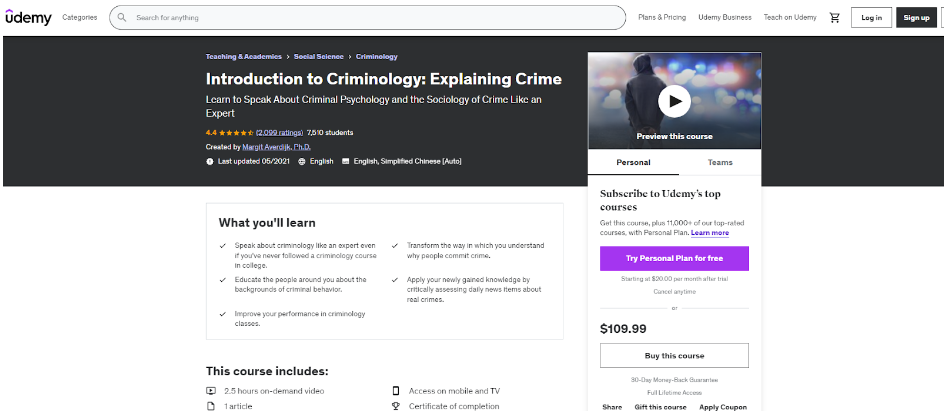
Task: Open Udemy Business link
Action: coord(725,17)
